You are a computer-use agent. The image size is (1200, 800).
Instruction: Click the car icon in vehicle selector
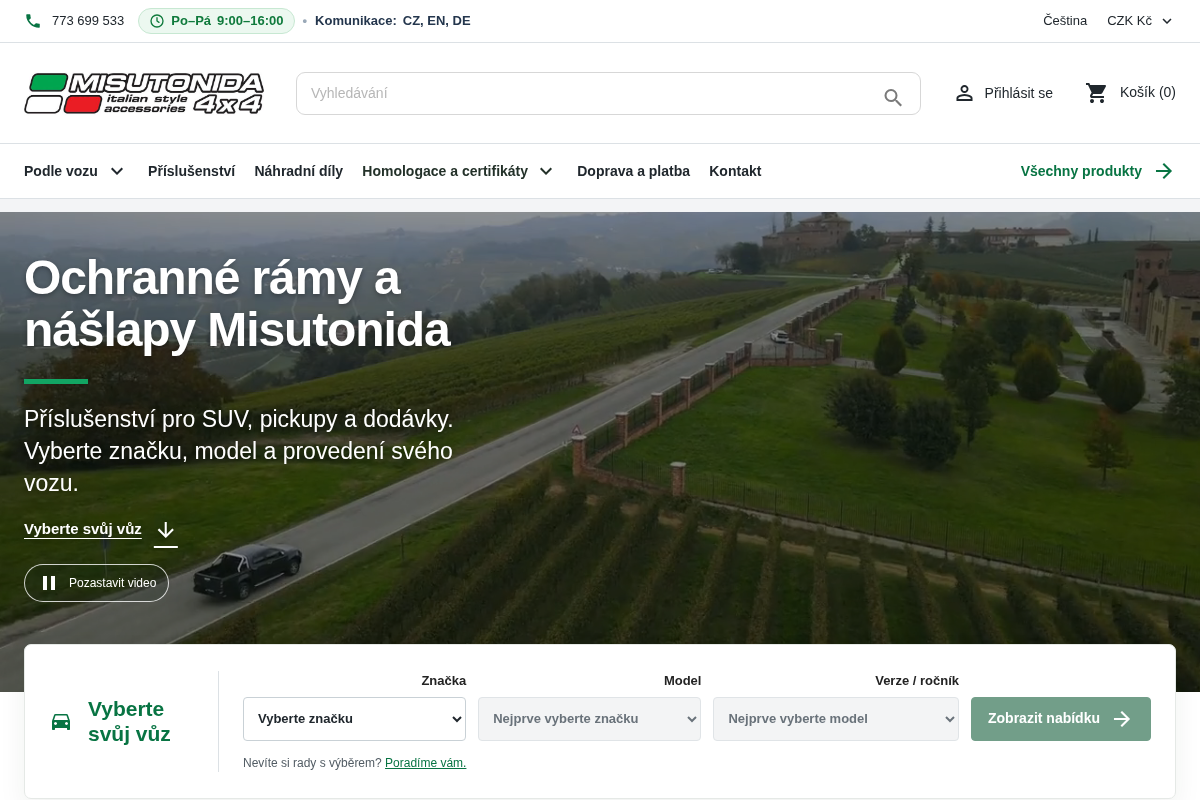click(x=61, y=722)
